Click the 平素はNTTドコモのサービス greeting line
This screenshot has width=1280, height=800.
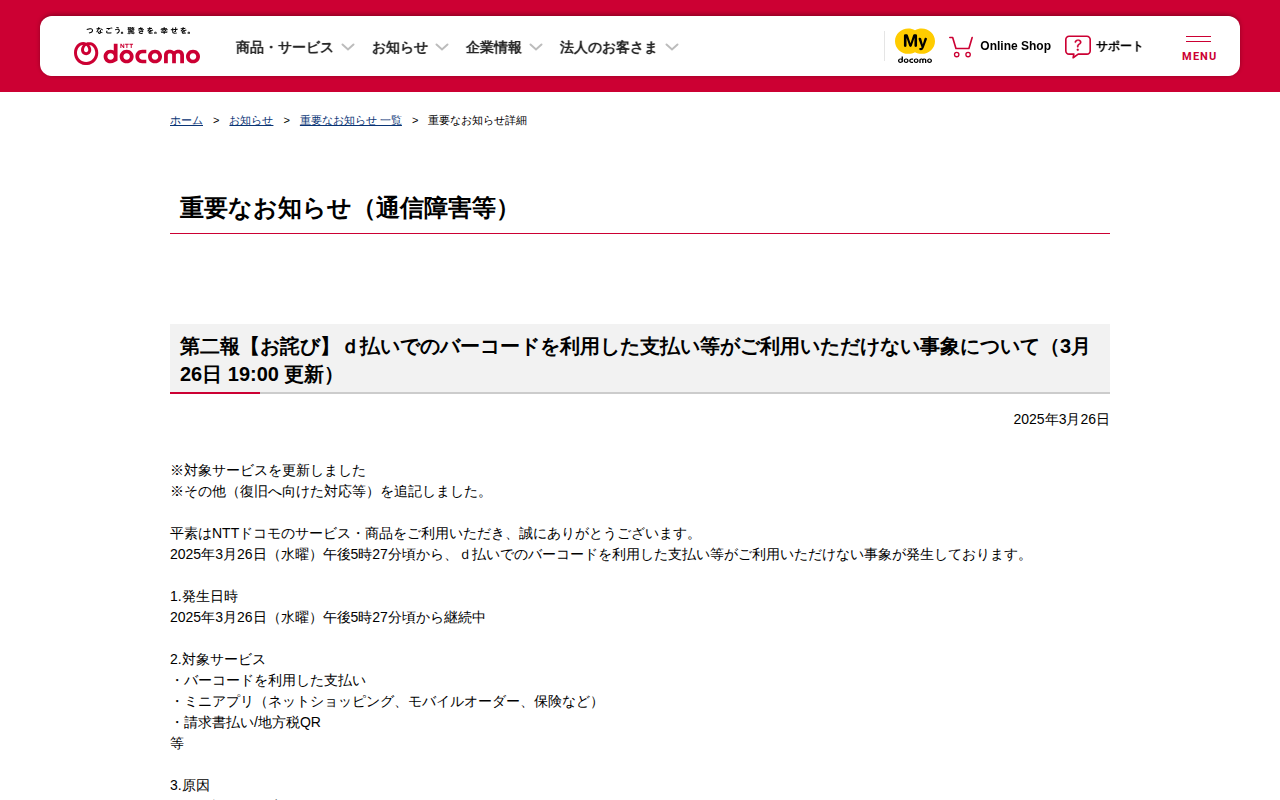click(x=435, y=533)
